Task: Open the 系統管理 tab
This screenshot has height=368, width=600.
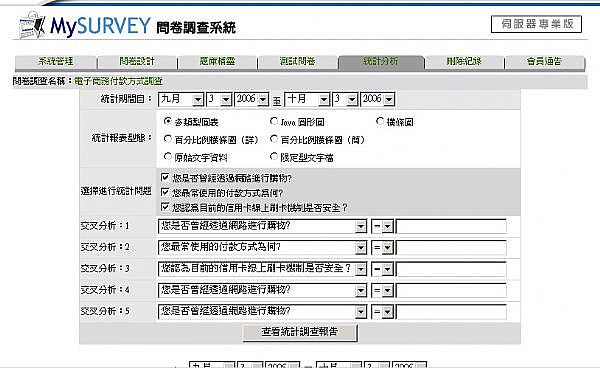Action: 55,62
